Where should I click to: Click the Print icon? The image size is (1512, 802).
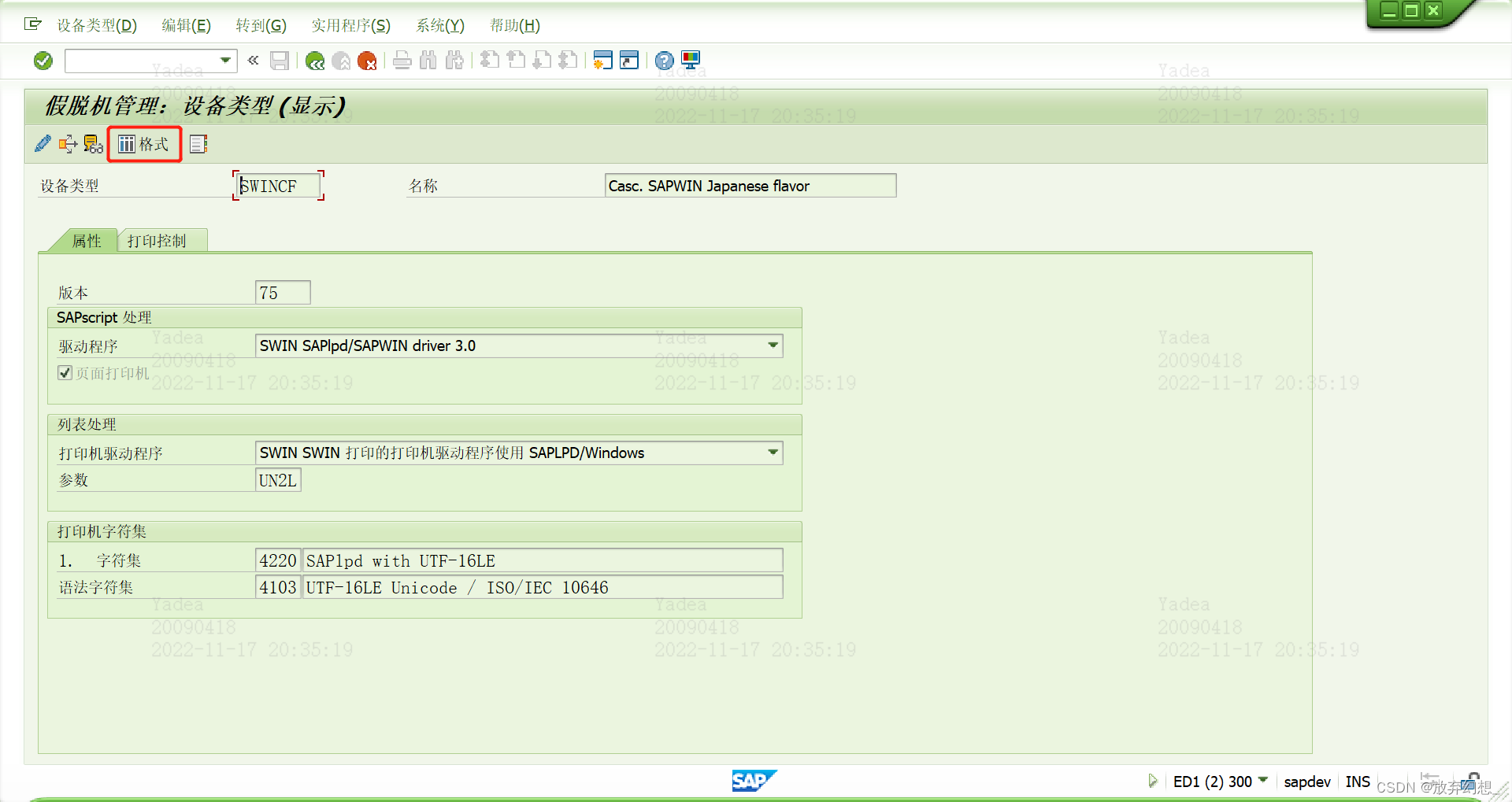(x=402, y=61)
